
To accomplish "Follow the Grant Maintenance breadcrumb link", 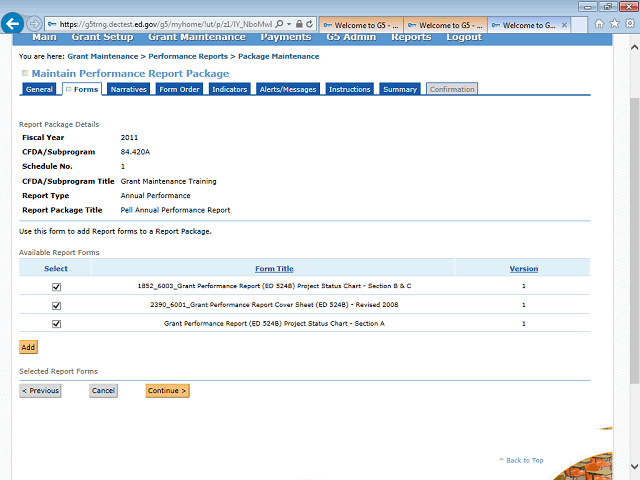I will (103, 56).
